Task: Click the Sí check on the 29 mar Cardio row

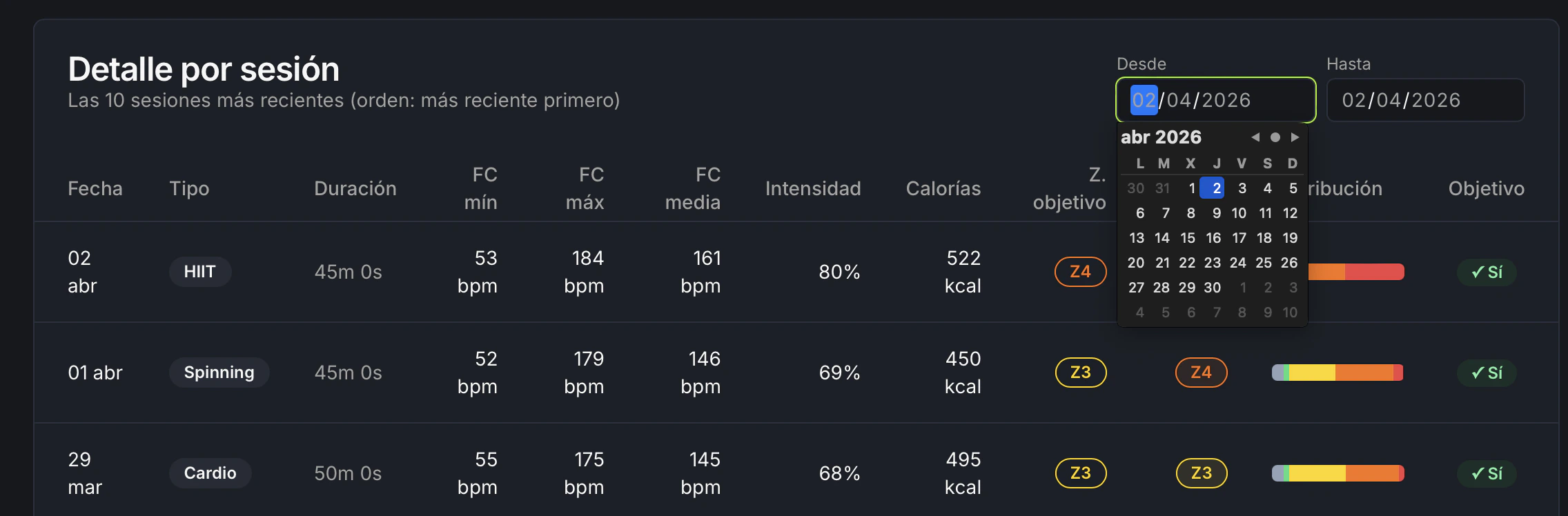Action: [x=1484, y=473]
